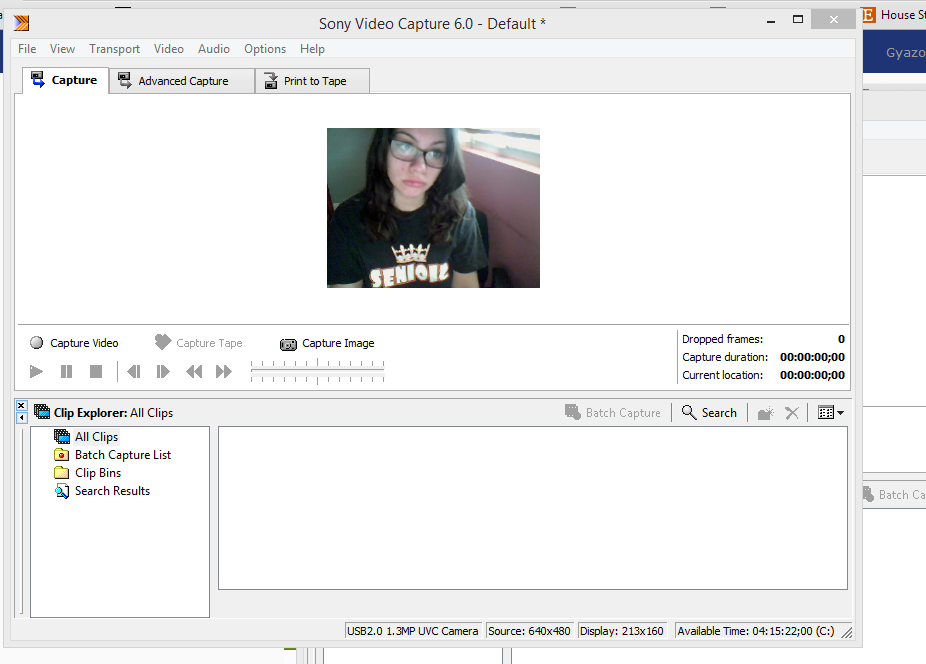Click the webcam preview image
This screenshot has height=664, width=926.
pyautogui.click(x=433, y=208)
